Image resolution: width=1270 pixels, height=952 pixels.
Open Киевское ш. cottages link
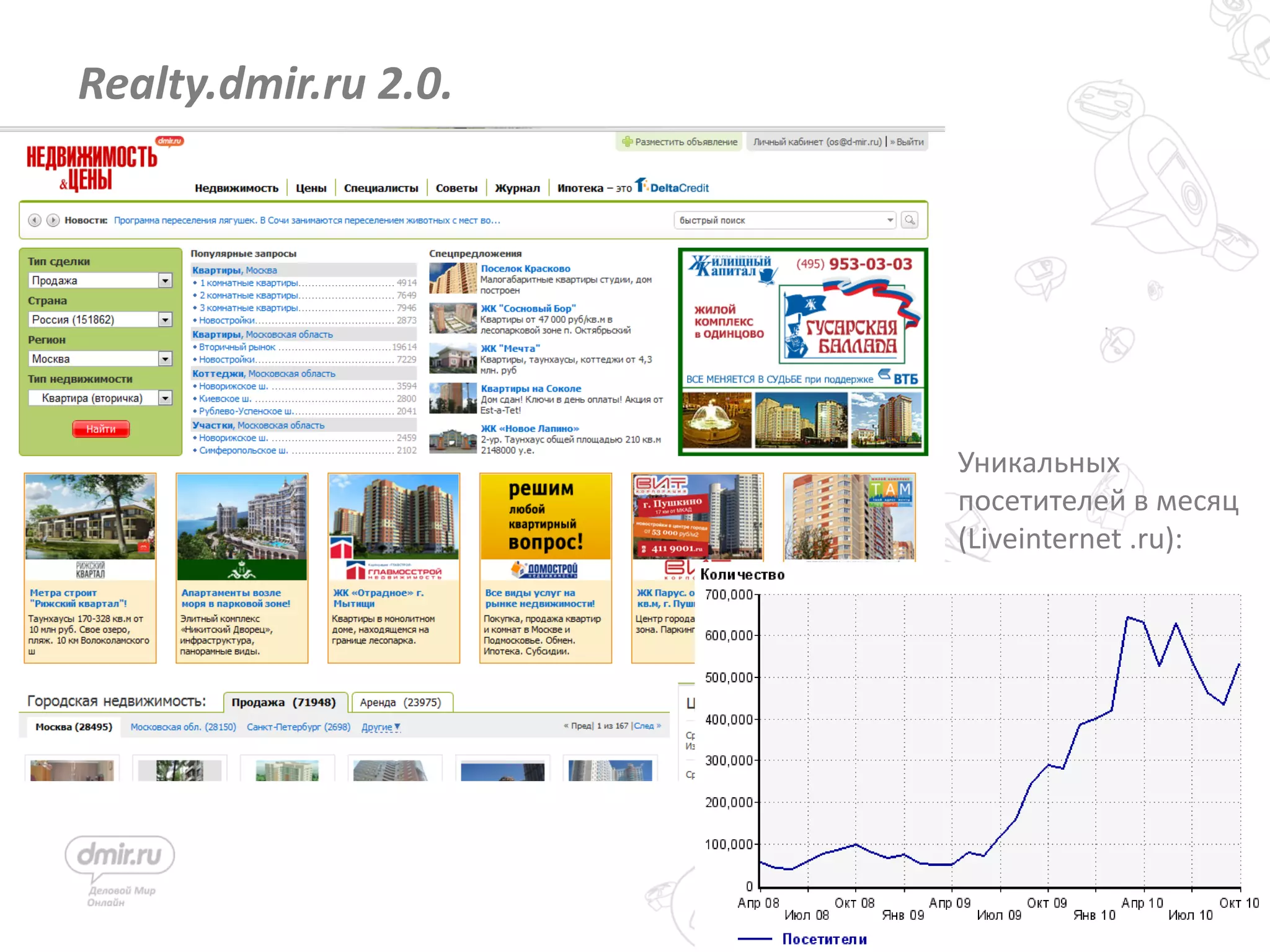click(225, 399)
